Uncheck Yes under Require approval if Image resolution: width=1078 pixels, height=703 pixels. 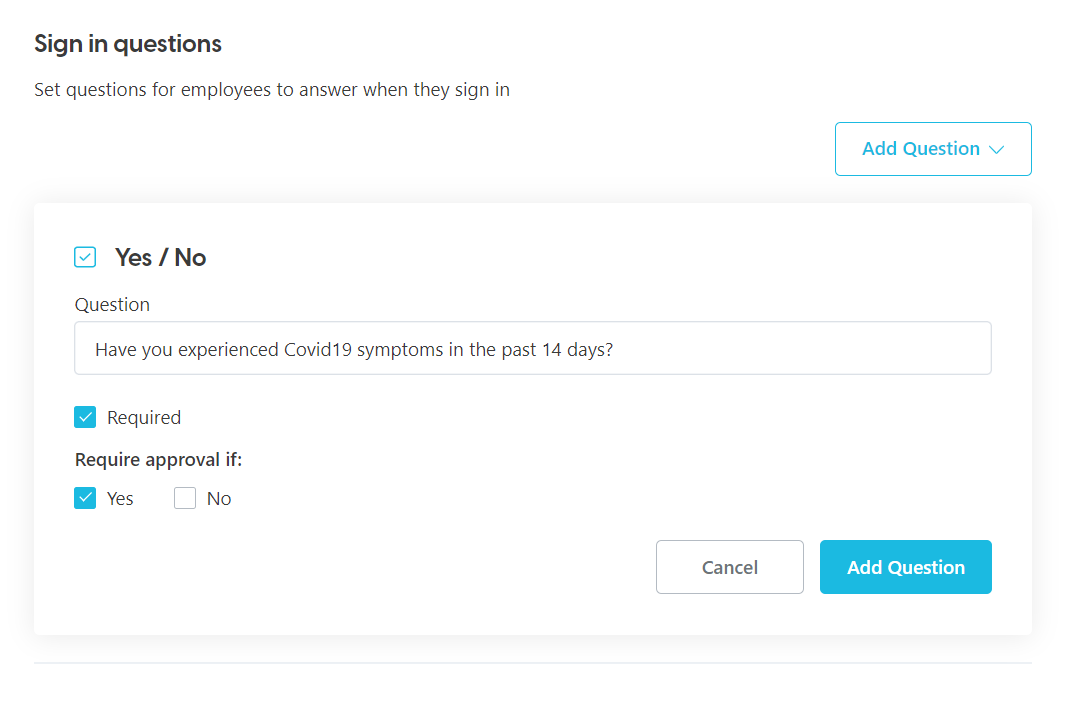pos(85,498)
